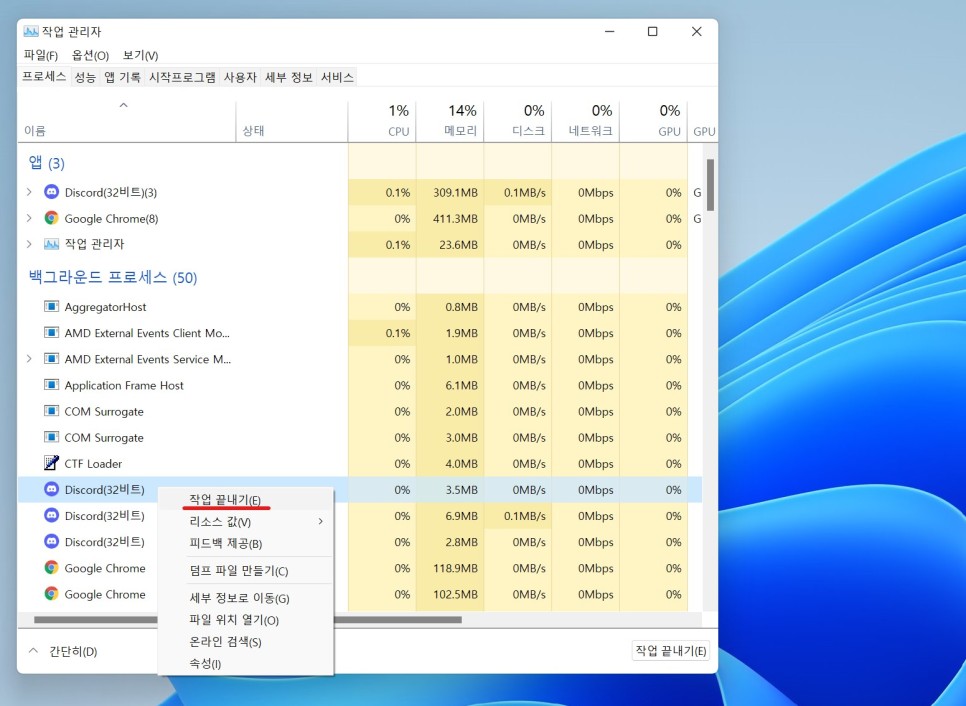Image resolution: width=966 pixels, height=706 pixels.
Task: Sort by the 디스크 column header
Action: point(518,121)
